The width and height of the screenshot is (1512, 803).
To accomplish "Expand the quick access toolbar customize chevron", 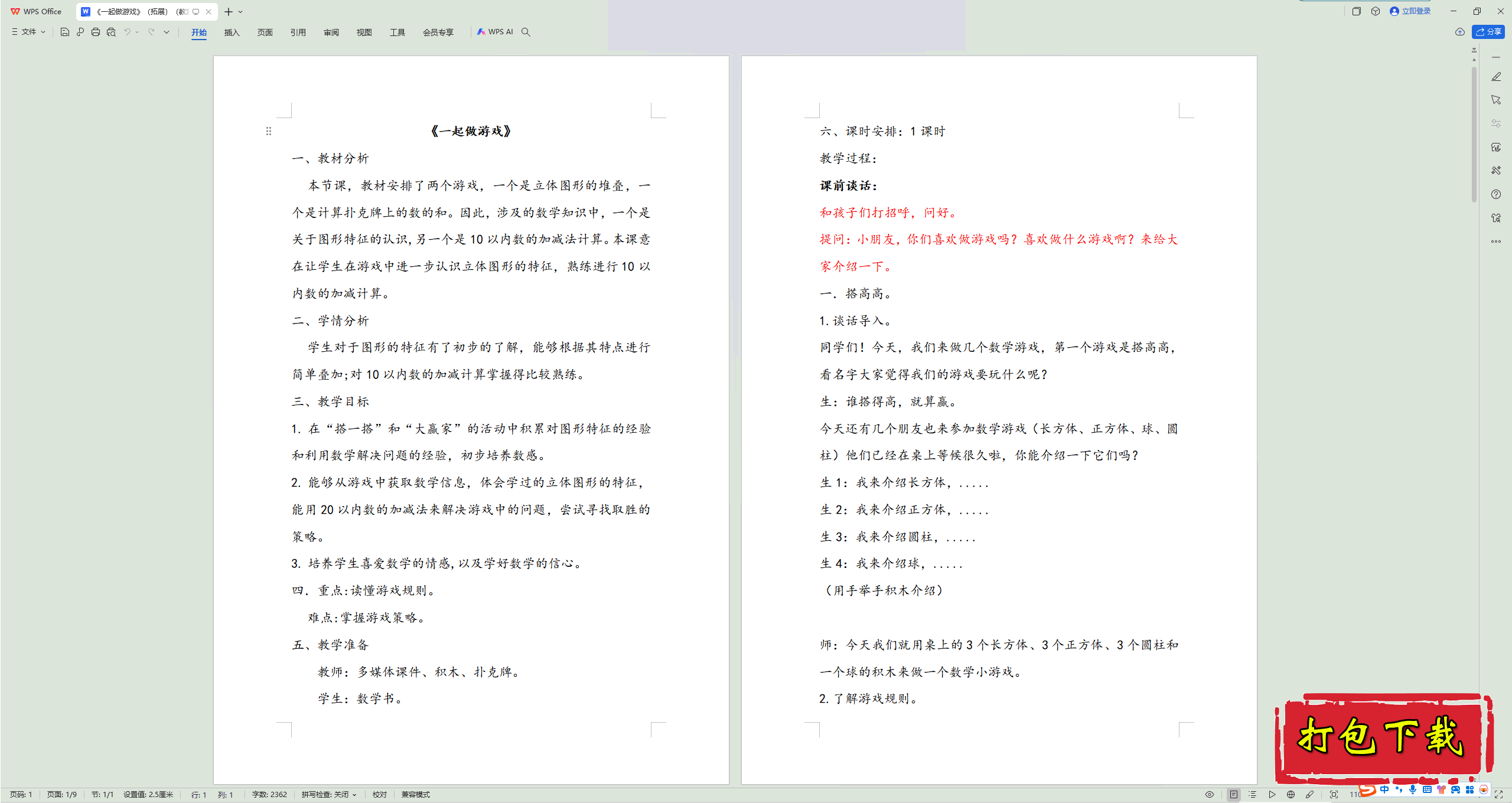I will 167,32.
